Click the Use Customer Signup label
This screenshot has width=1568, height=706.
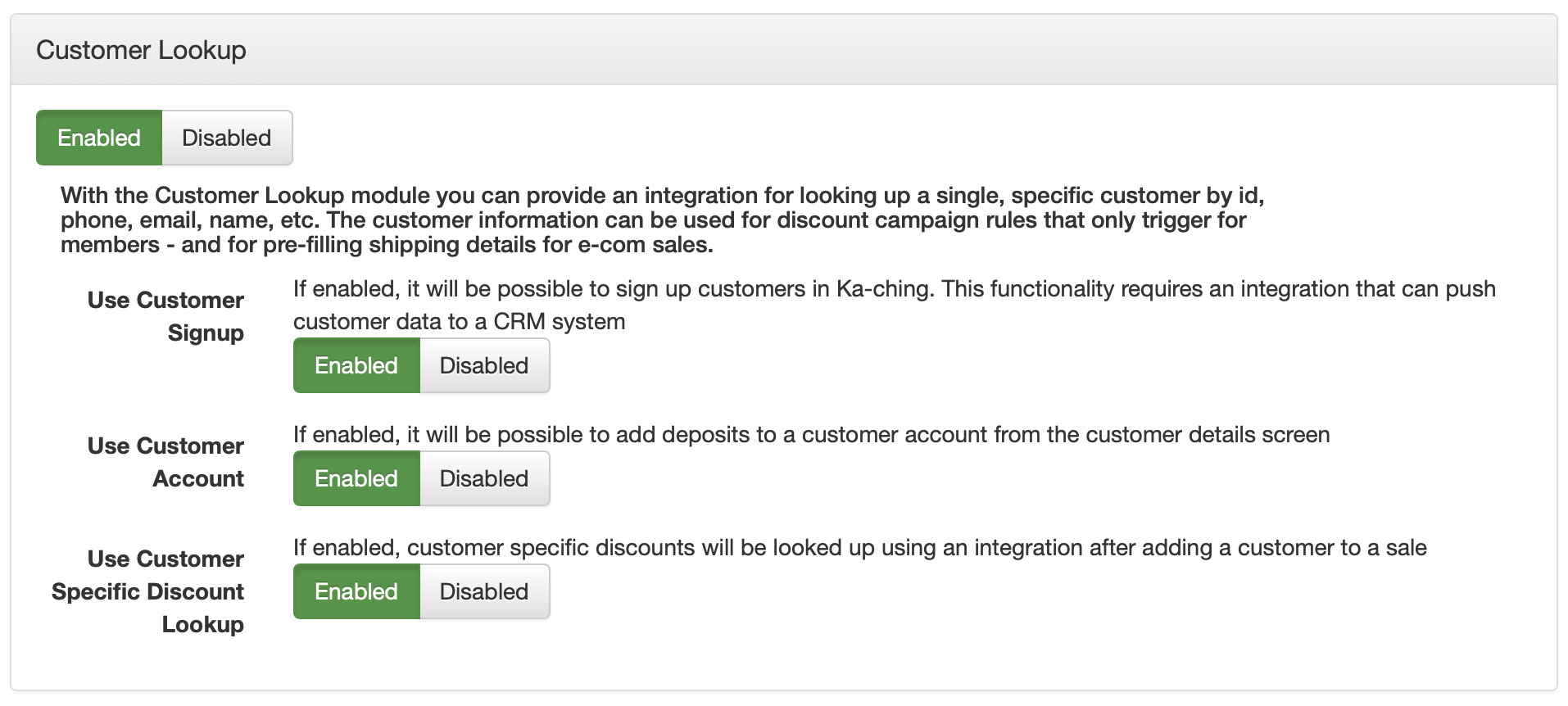tap(166, 316)
